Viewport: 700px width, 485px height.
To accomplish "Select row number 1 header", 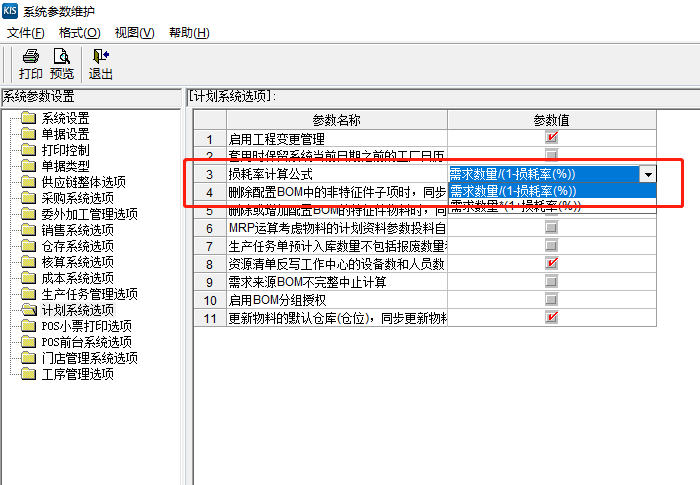I will tap(210, 139).
